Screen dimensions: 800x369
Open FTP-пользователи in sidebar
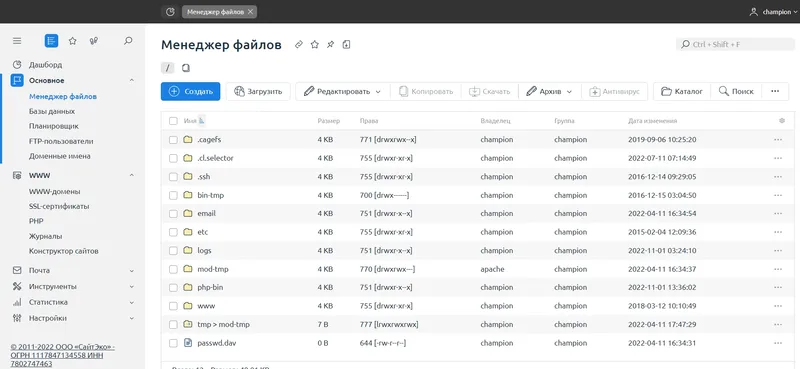(61, 141)
